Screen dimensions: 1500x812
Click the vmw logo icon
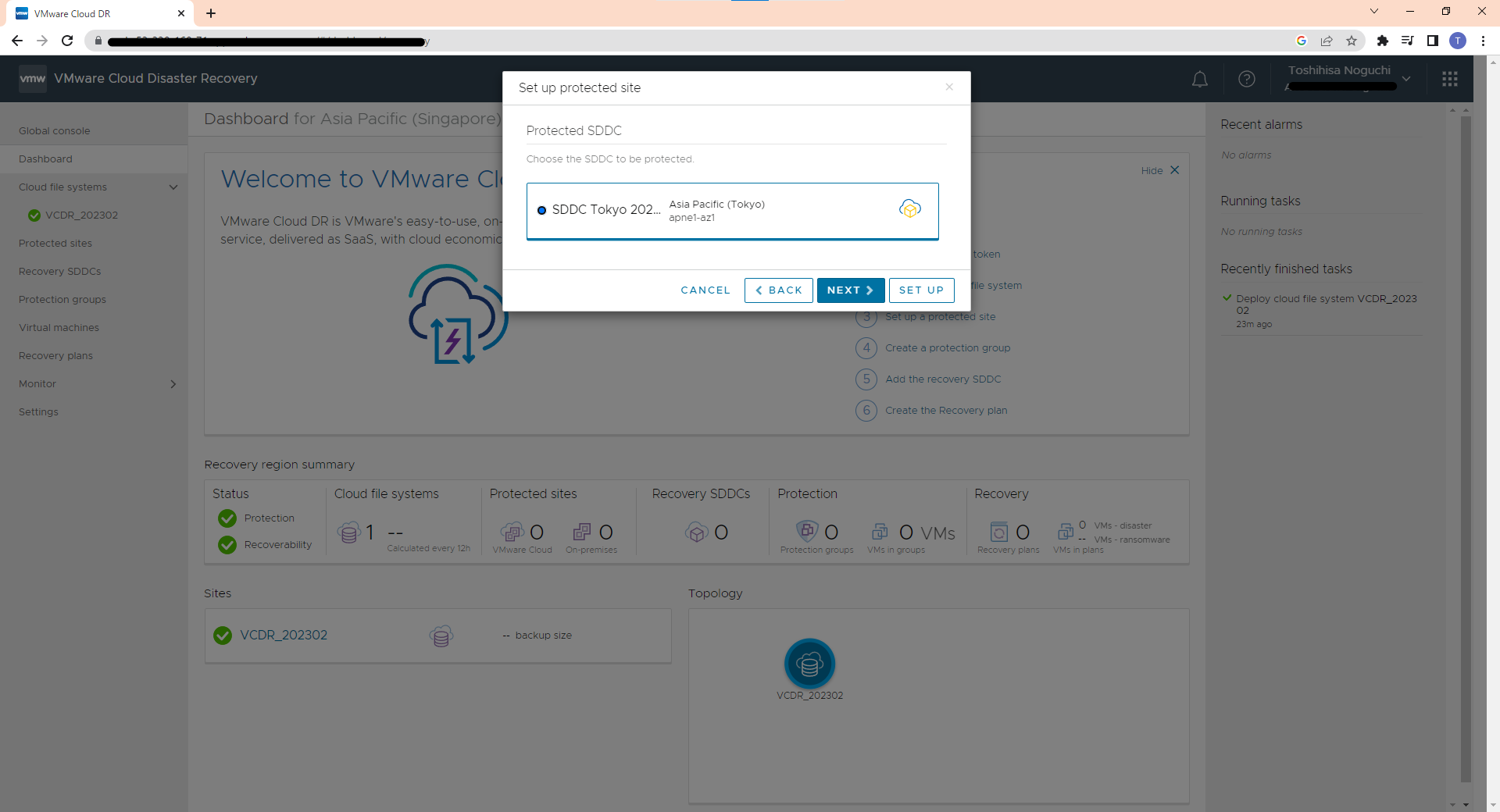coord(32,78)
